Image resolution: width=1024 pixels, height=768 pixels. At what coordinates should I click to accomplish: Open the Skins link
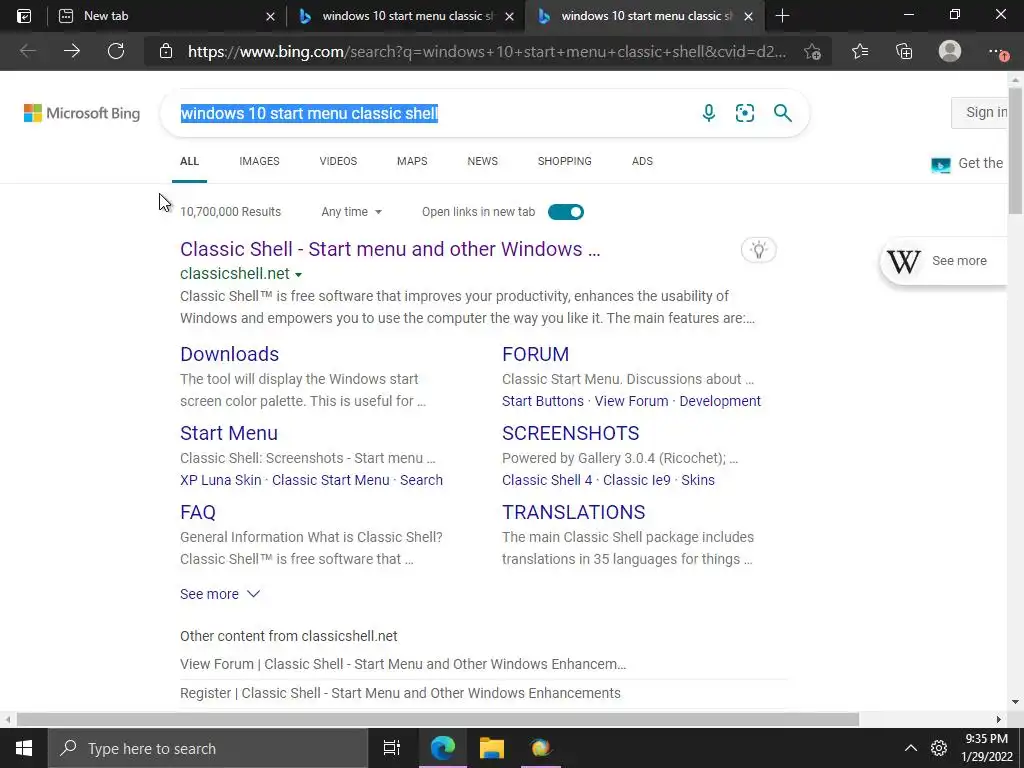[697, 480]
